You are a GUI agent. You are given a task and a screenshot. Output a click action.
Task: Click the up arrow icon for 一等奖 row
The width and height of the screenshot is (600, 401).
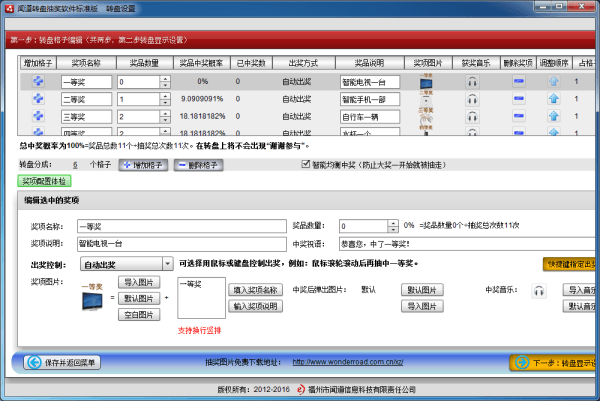point(552,82)
